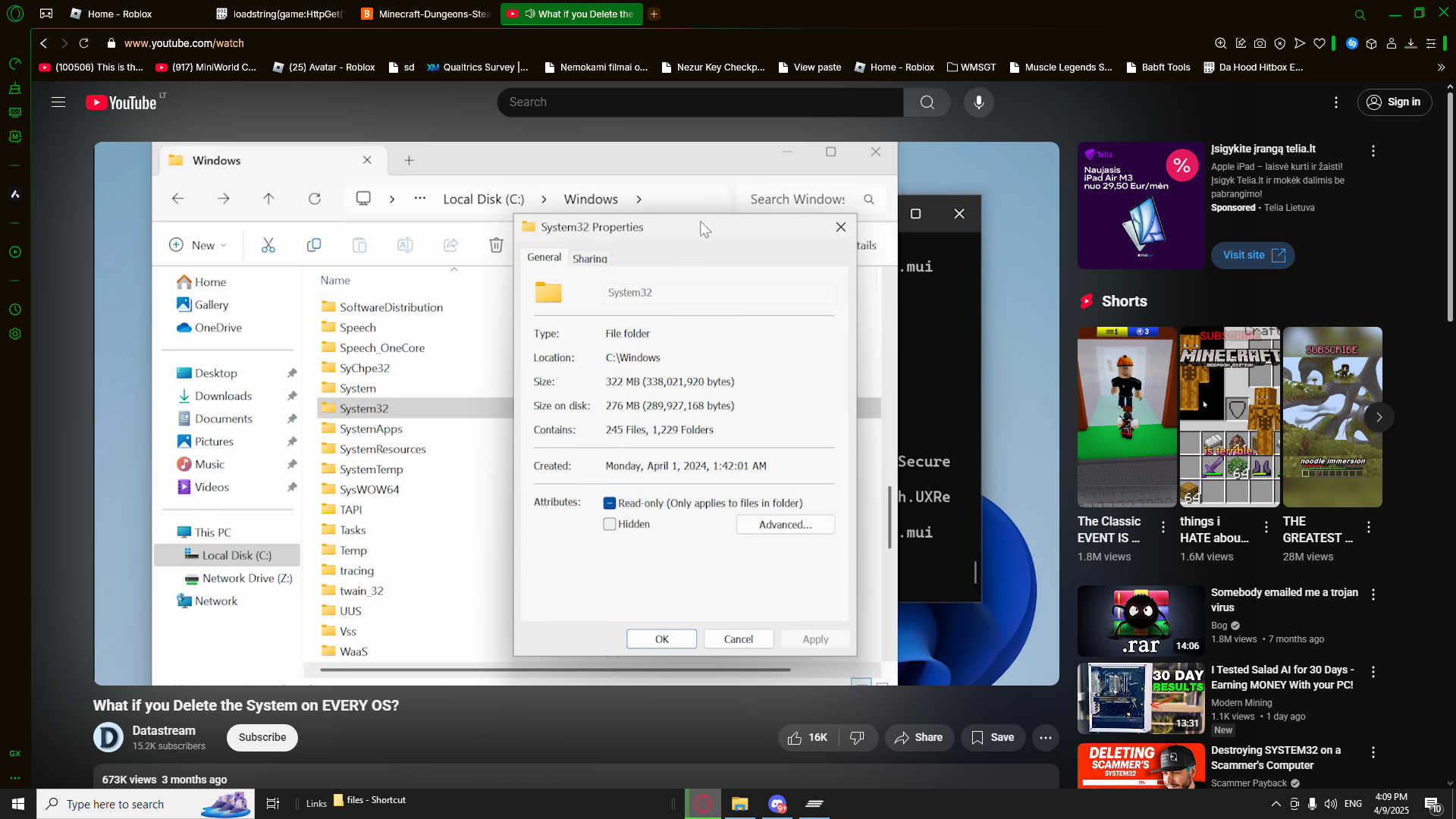
Task: Save the video to a playlist
Action: [993, 738]
